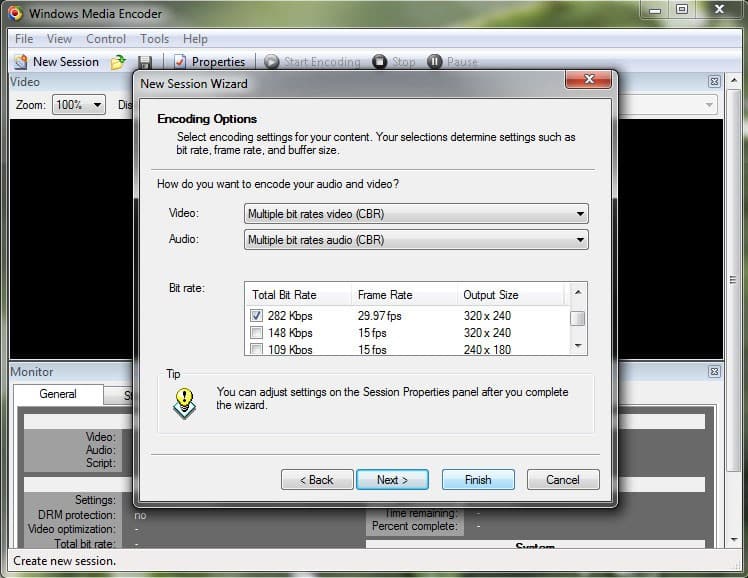This screenshot has height=578, width=748.
Task: Click the Back button in the wizard
Action: tap(317, 479)
